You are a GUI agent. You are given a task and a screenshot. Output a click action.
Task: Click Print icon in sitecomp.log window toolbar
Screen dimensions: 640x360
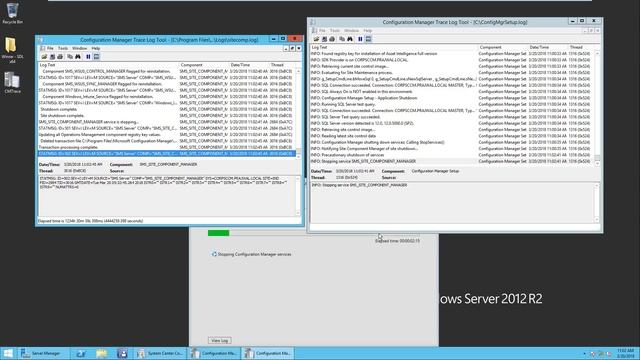point(60,57)
